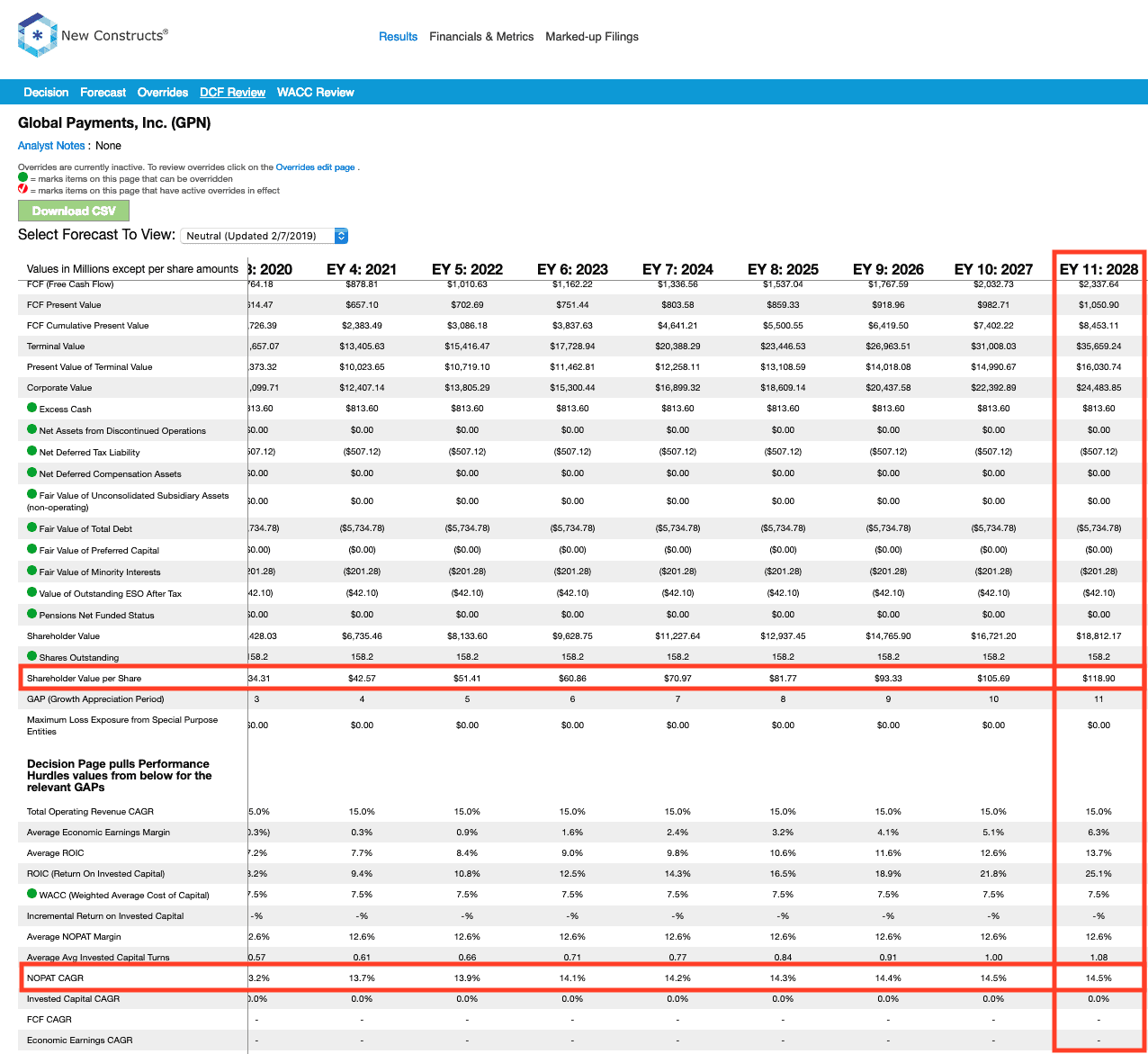Click the EY 5: 2022 column header

click(467, 269)
